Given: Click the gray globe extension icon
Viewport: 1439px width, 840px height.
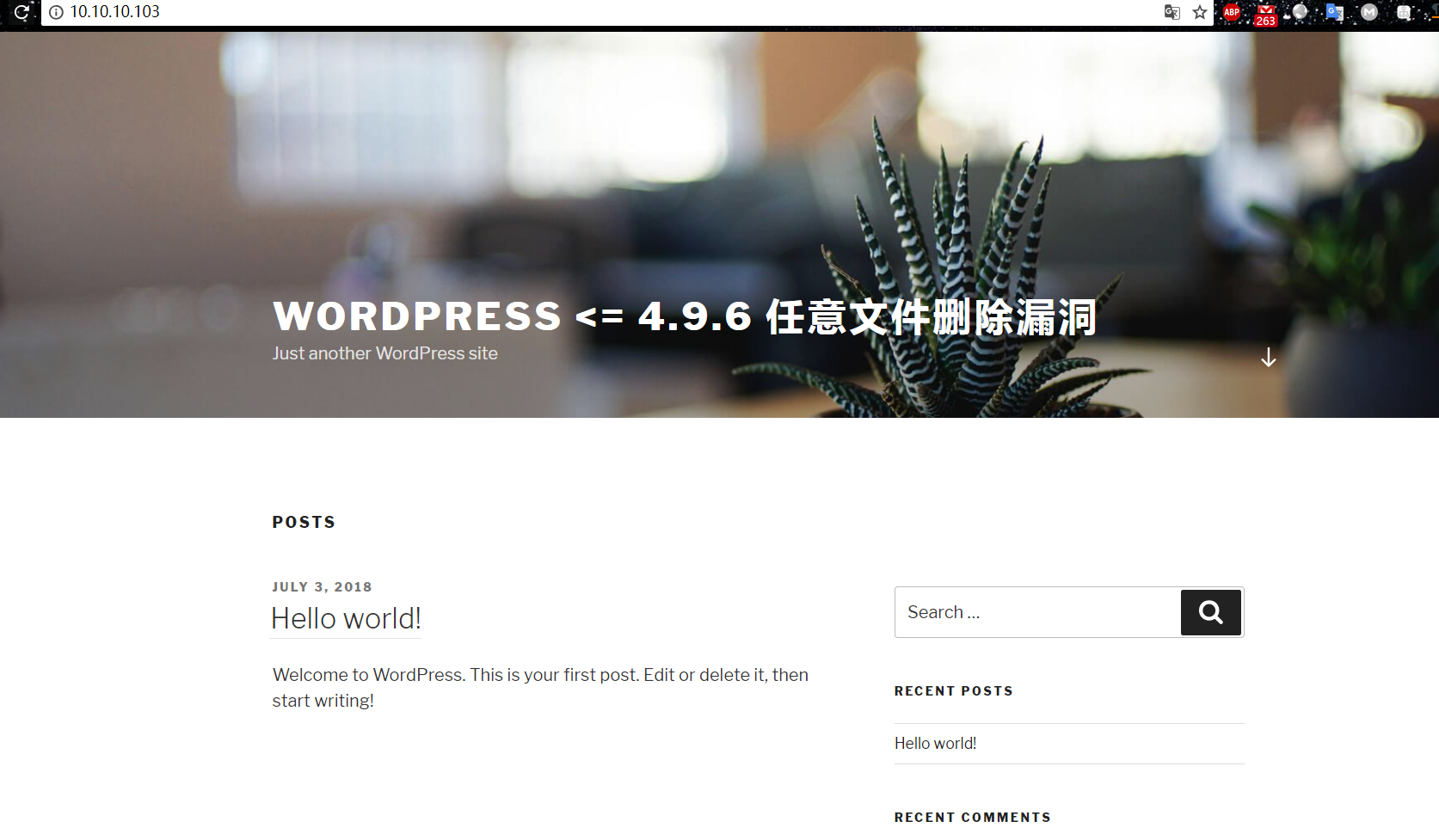Looking at the screenshot, I should tap(1300, 12).
